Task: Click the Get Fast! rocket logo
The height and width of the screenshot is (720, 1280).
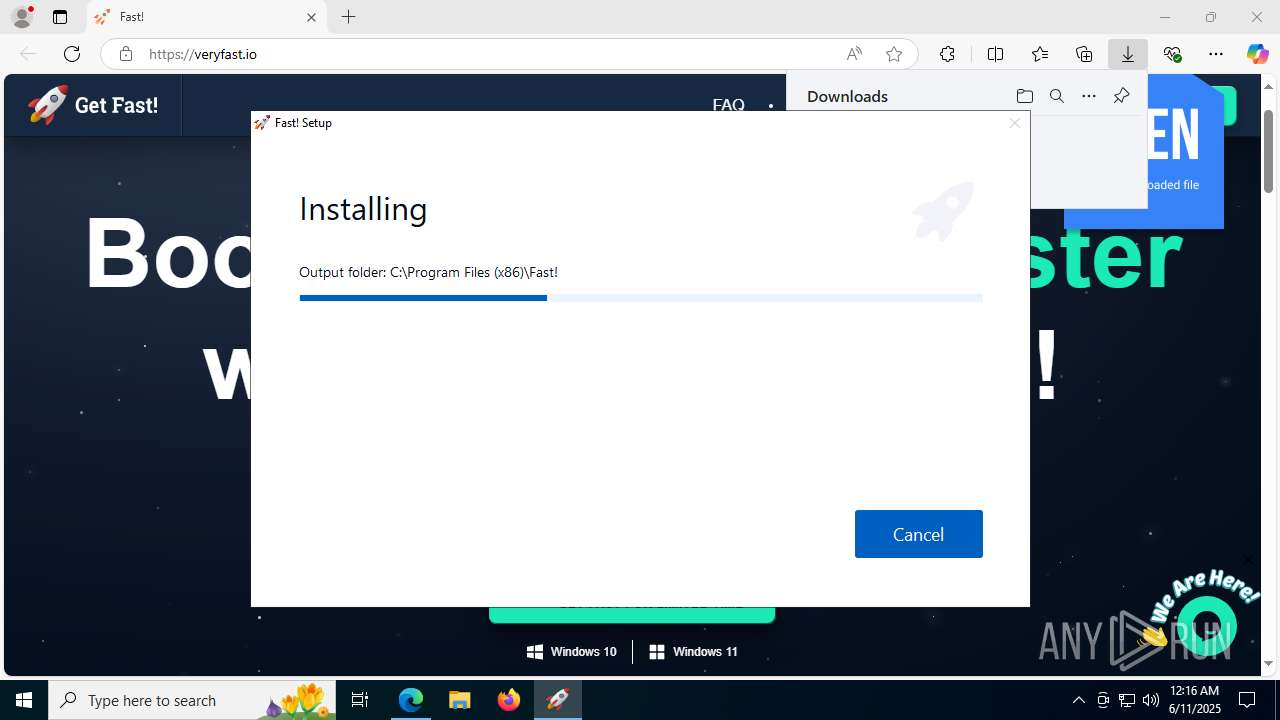Action: (x=93, y=104)
